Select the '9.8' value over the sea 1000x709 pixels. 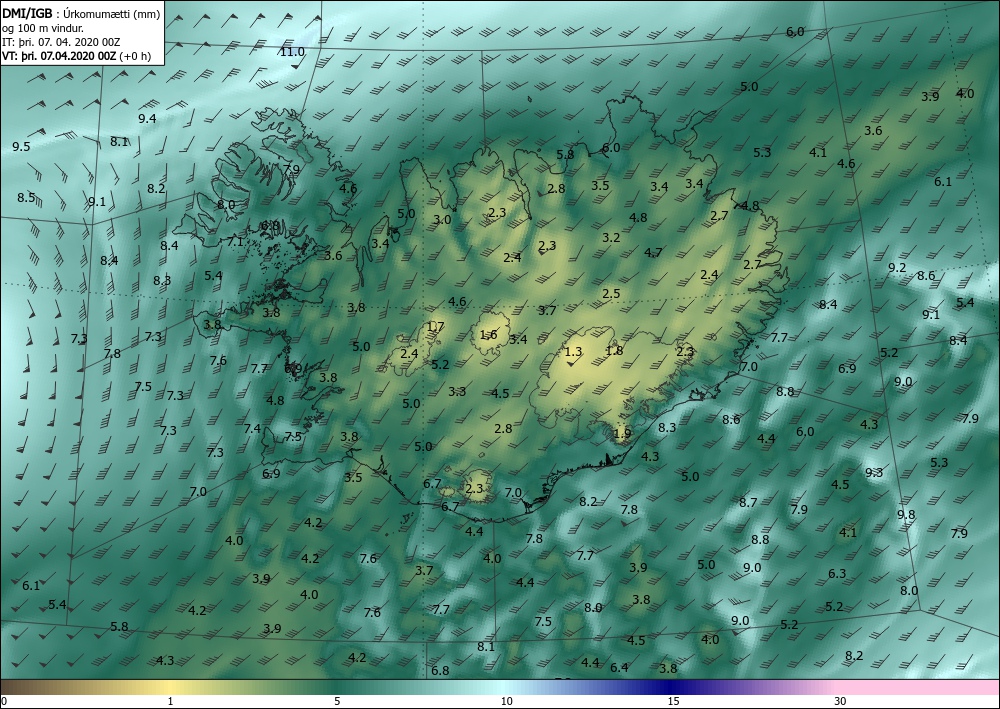coord(906,515)
